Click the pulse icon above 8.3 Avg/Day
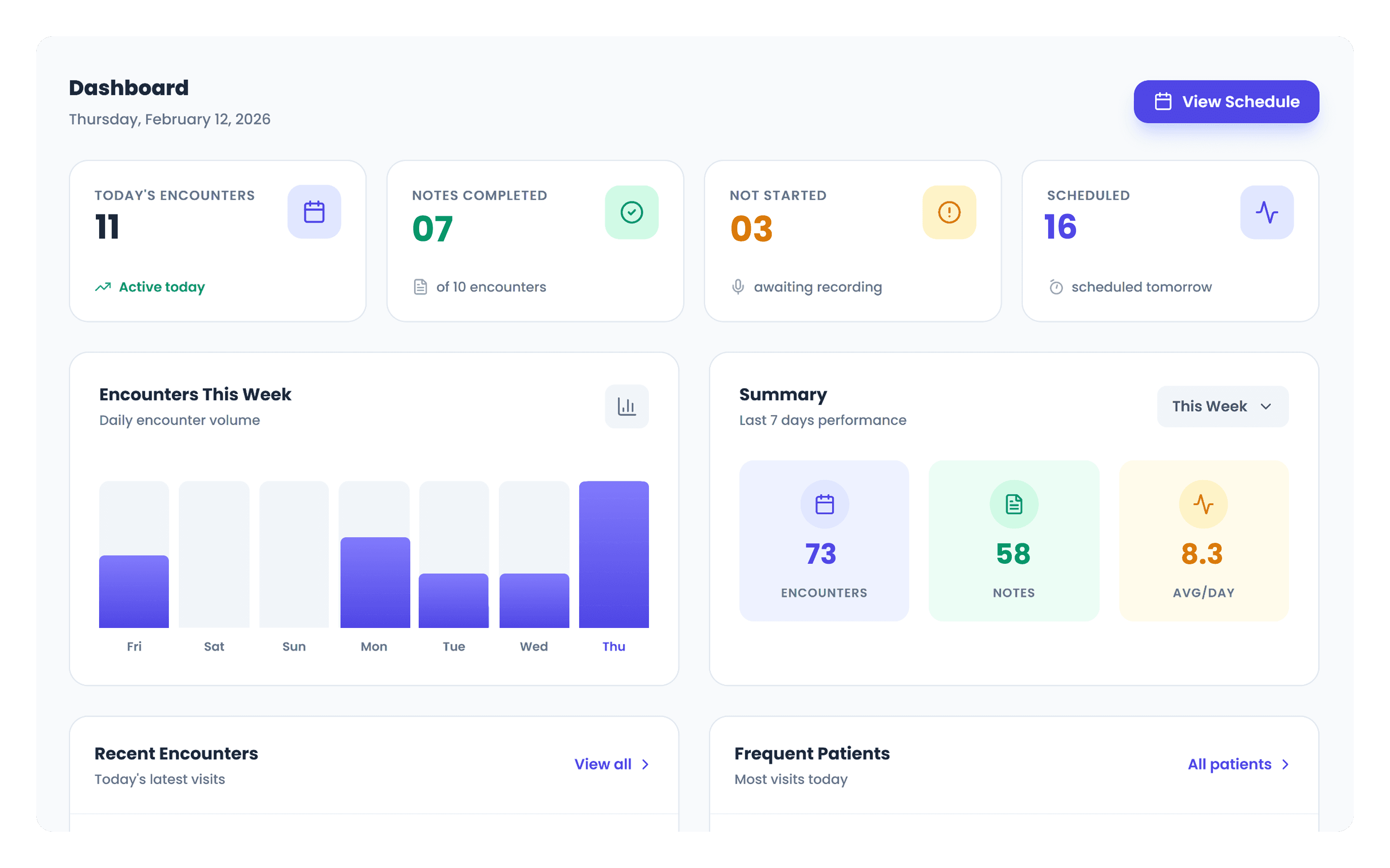Viewport: 1390px width, 868px height. (x=1203, y=504)
